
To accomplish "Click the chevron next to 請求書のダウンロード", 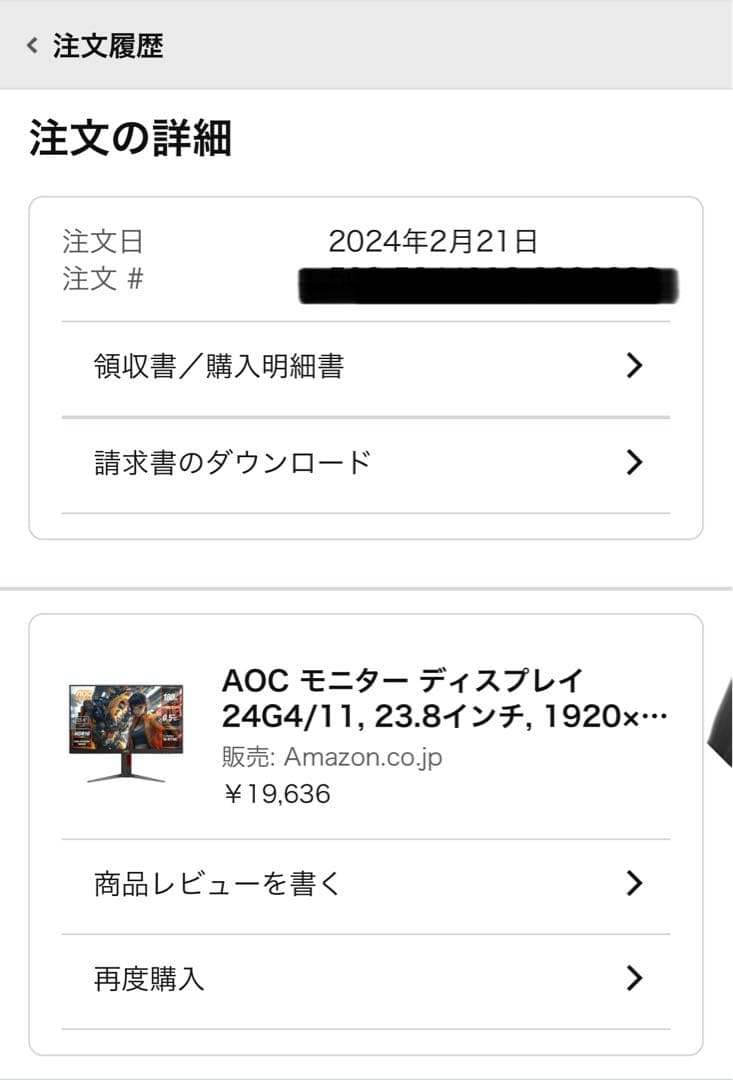I will point(633,462).
